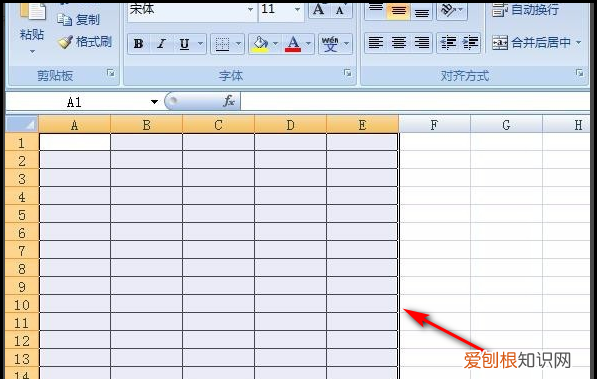
Task: Toggle Bold formatting
Action: click(139, 44)
